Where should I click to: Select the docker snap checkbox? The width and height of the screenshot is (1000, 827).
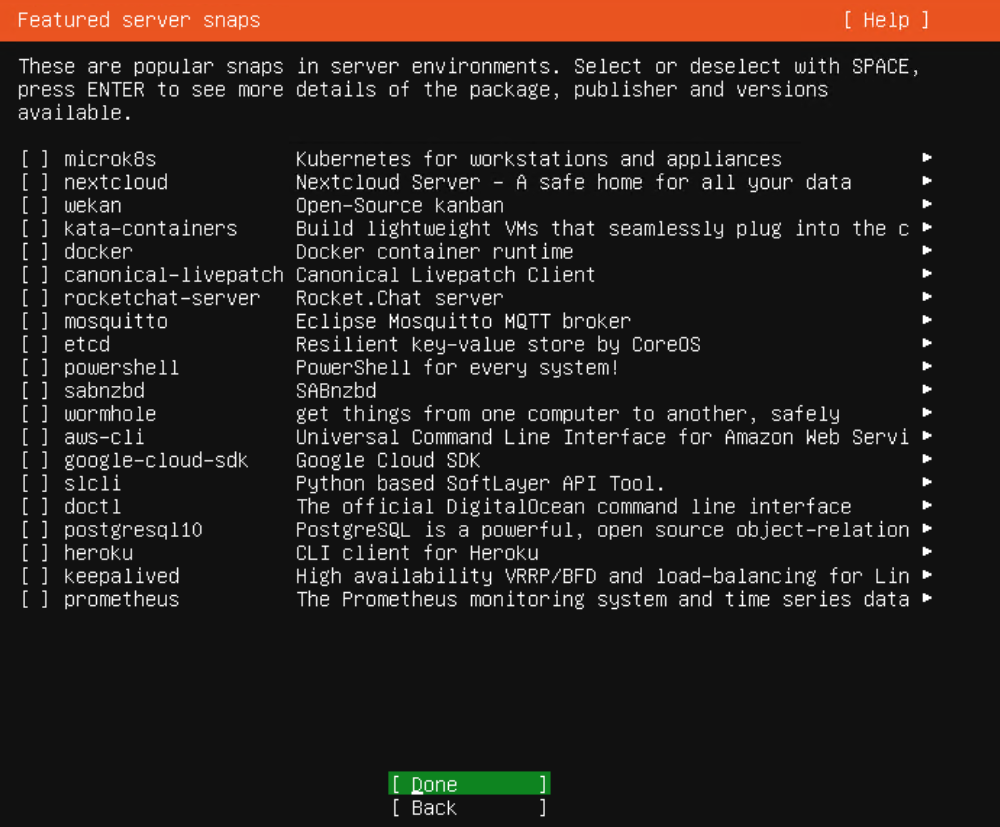pos(35,251)
